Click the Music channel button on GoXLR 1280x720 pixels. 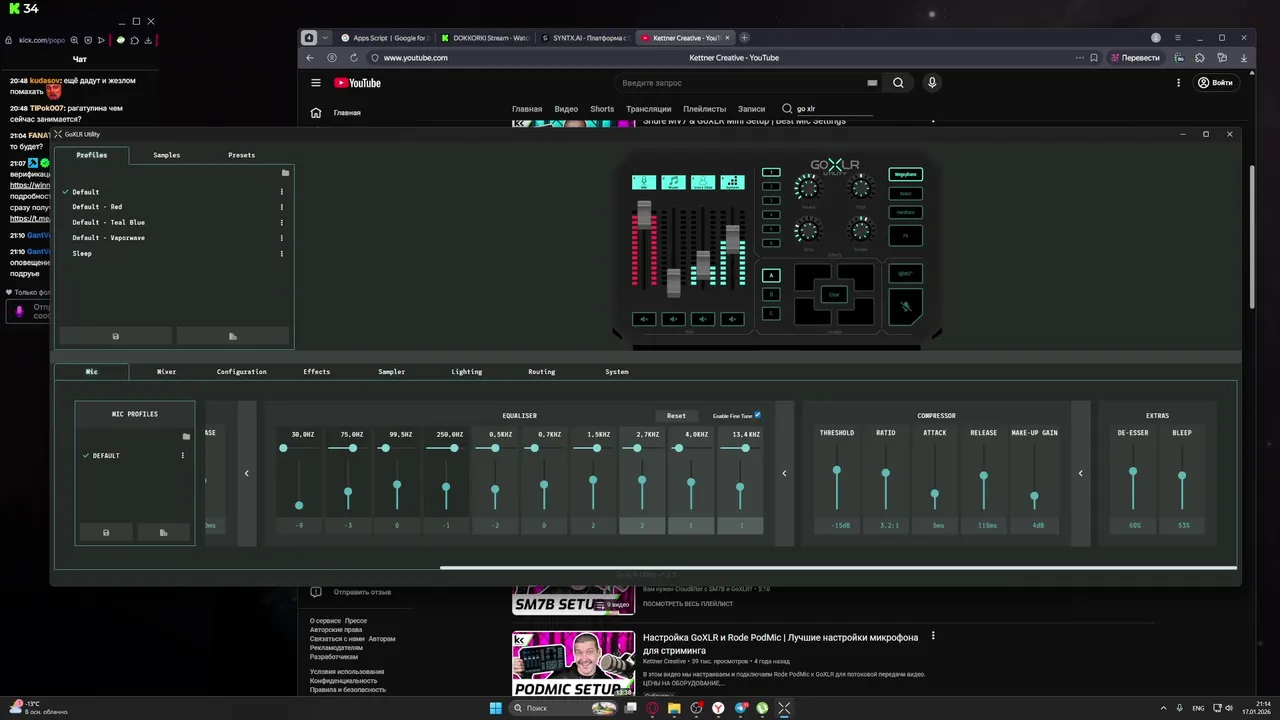coord(674,182)
